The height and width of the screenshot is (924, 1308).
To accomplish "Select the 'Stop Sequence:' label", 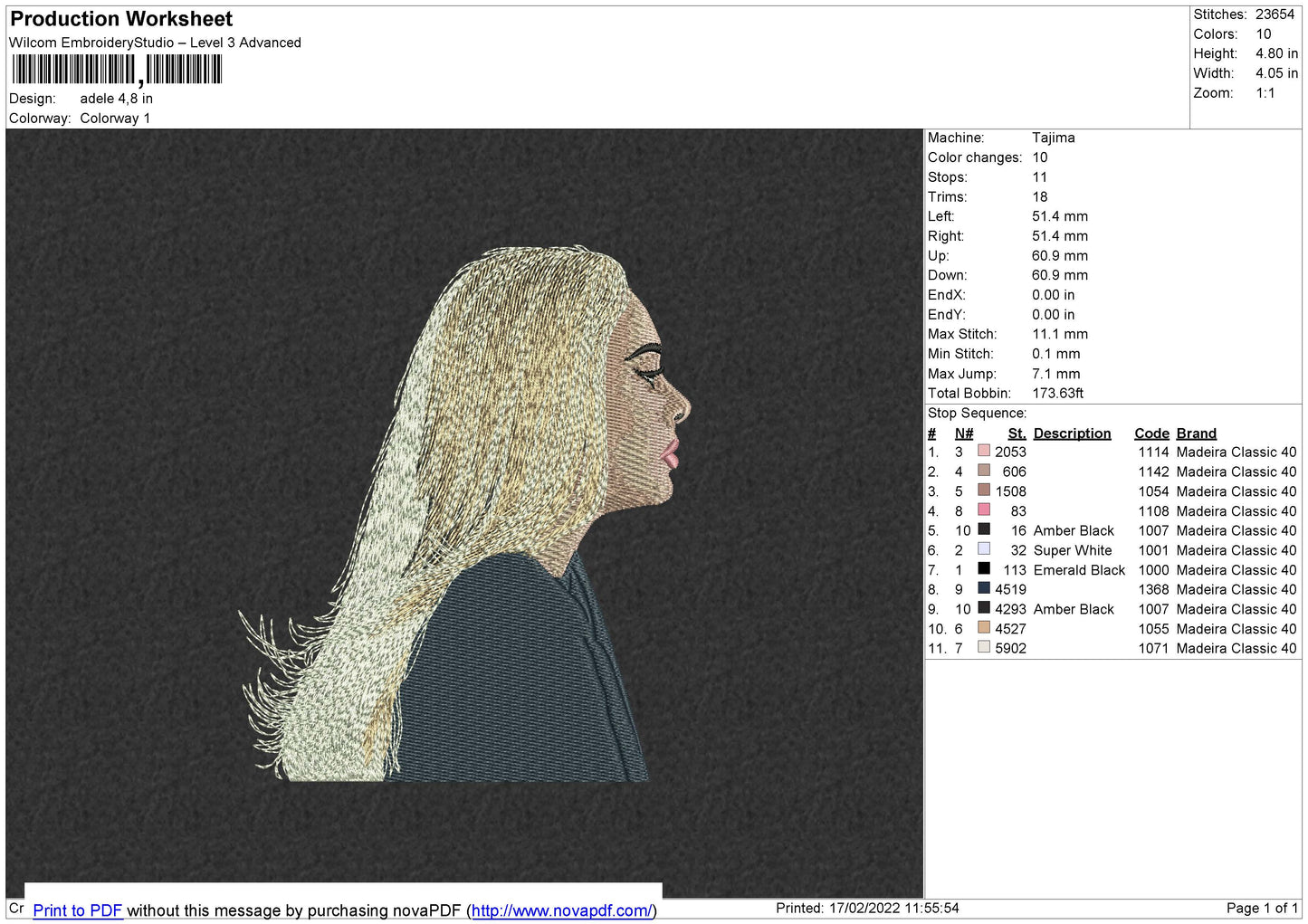I will tap(977, 413).
